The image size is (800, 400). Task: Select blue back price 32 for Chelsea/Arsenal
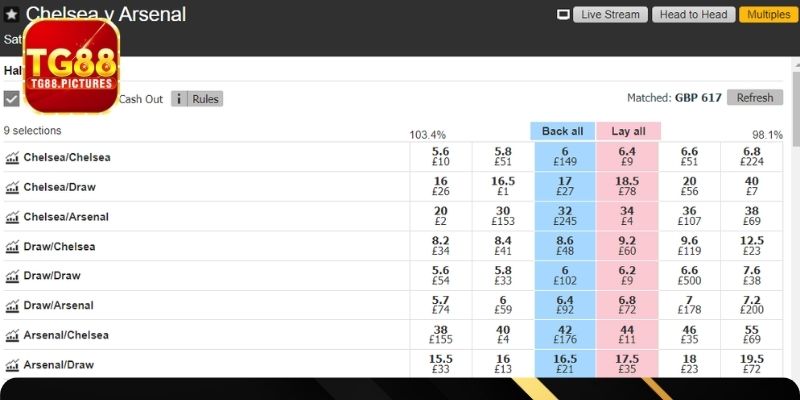pyautogui.click(x=564, y=216)
